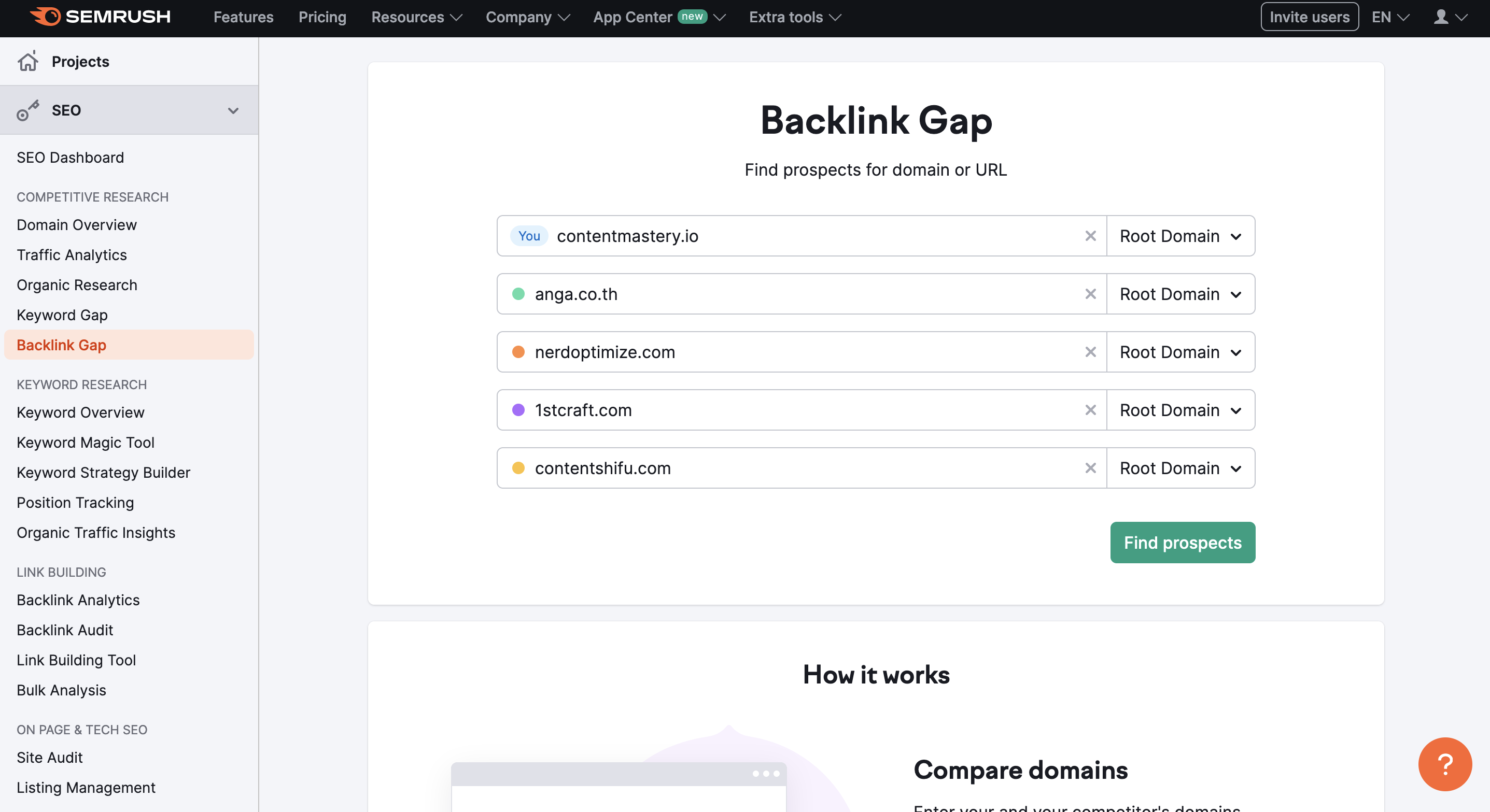Expand the App Center menu
The image size is (1490, 812).
(x=659, y=17)
